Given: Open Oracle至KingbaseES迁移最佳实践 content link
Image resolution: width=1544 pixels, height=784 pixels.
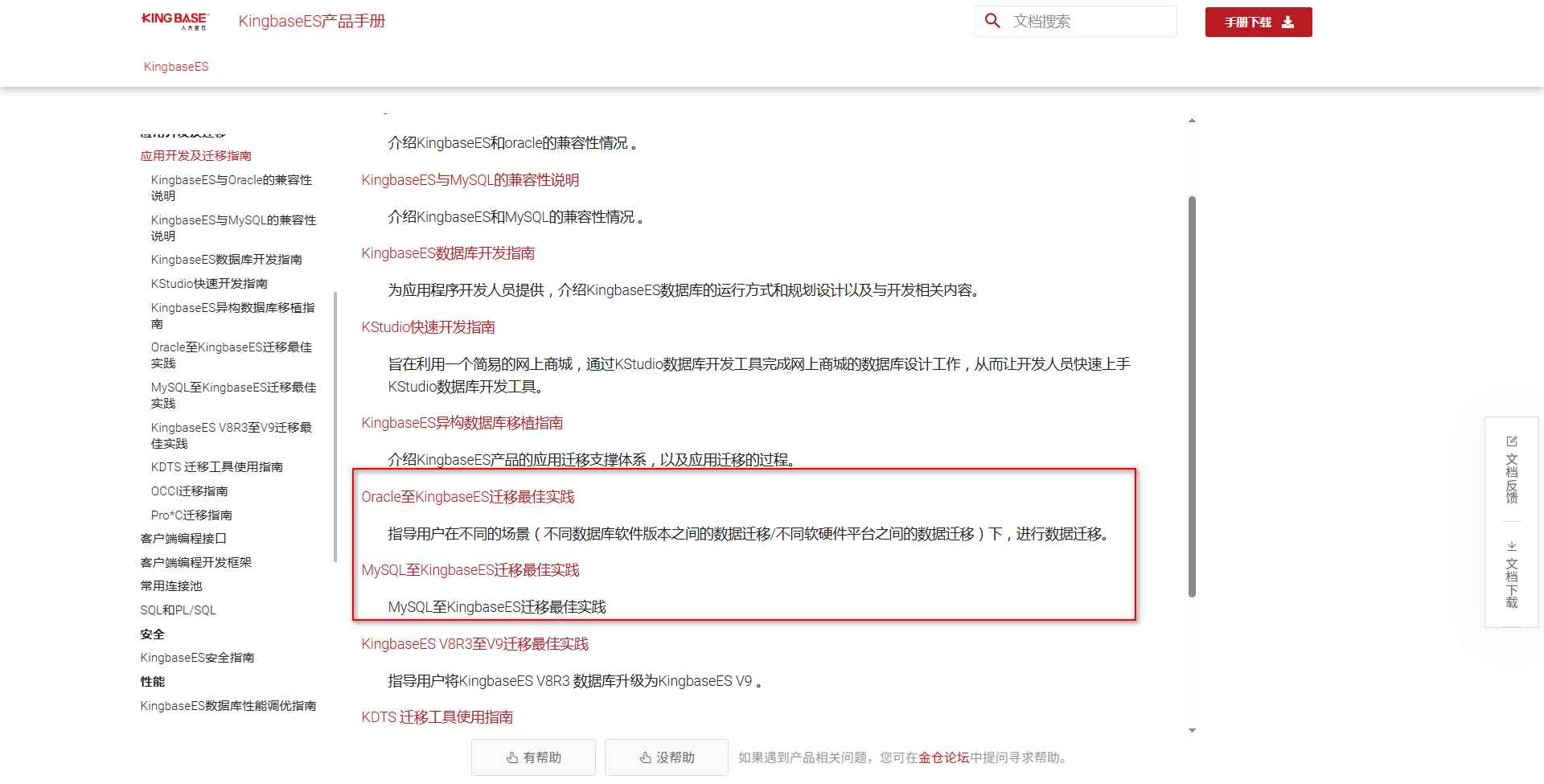Looking at the screenshot, I should [x=467, y=497].
